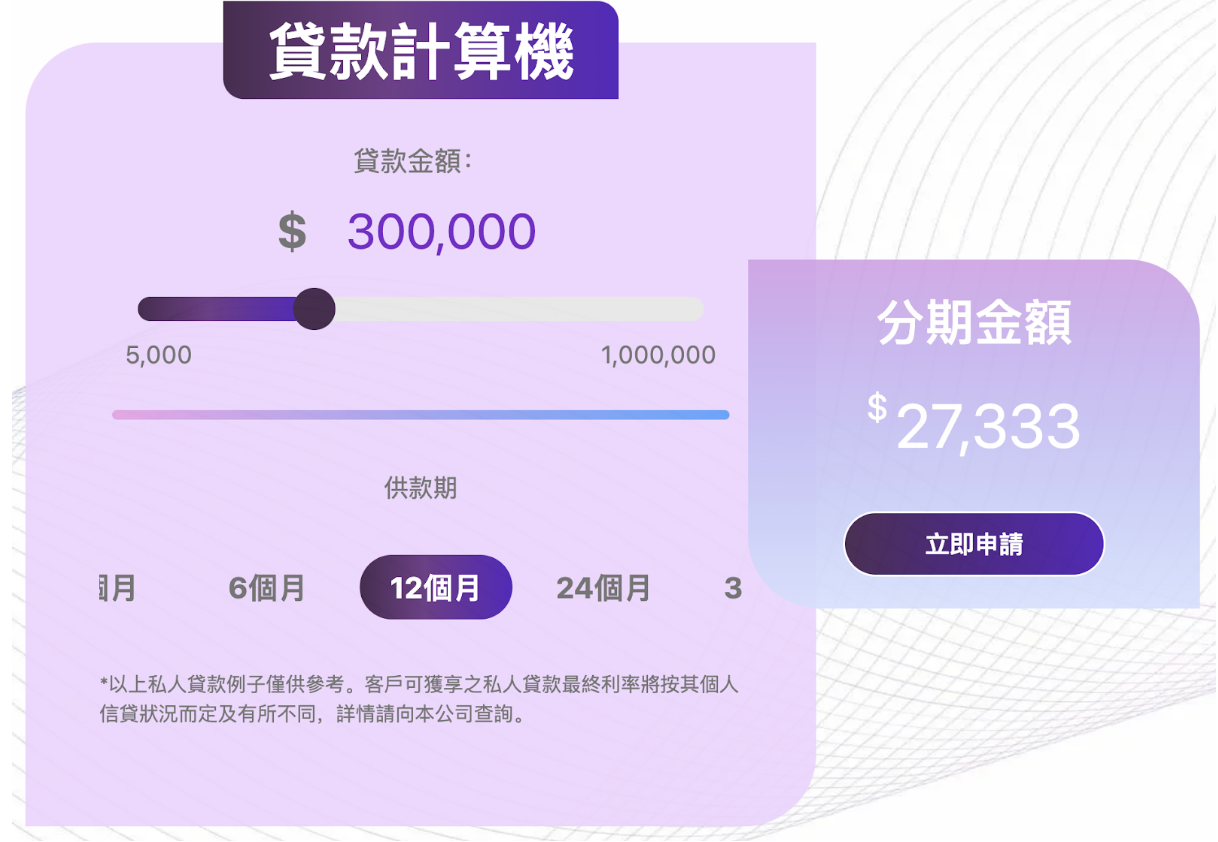Screen dimensions: 1218x842
Task: Select the 6個月 repayment period
Action: tap(267, 588)
